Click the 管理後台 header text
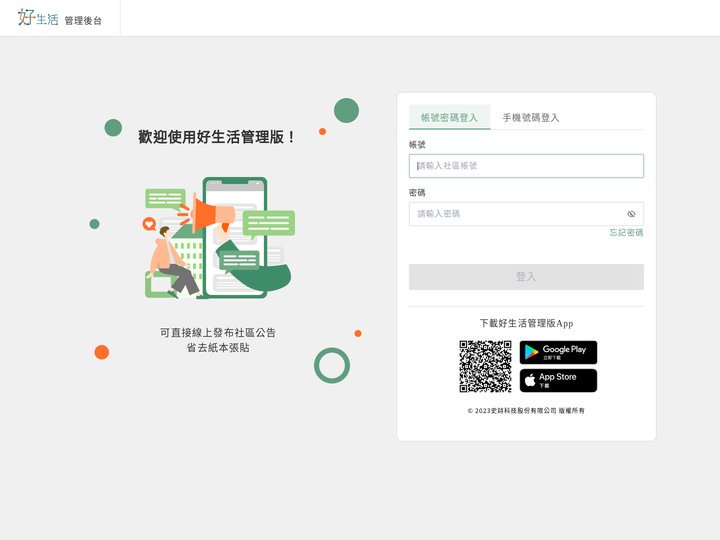 pyautogui.click(x=83, y=20)
